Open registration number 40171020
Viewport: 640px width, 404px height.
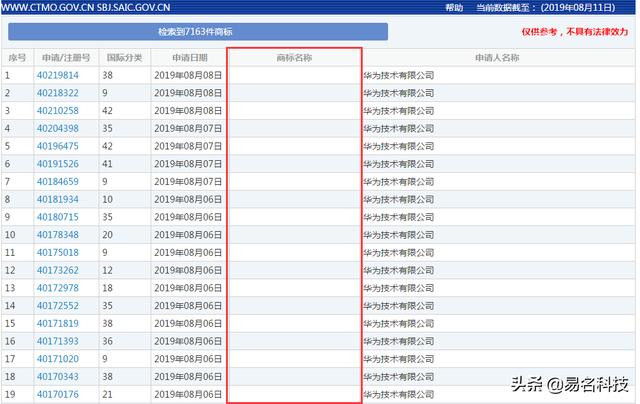(58, 359)
